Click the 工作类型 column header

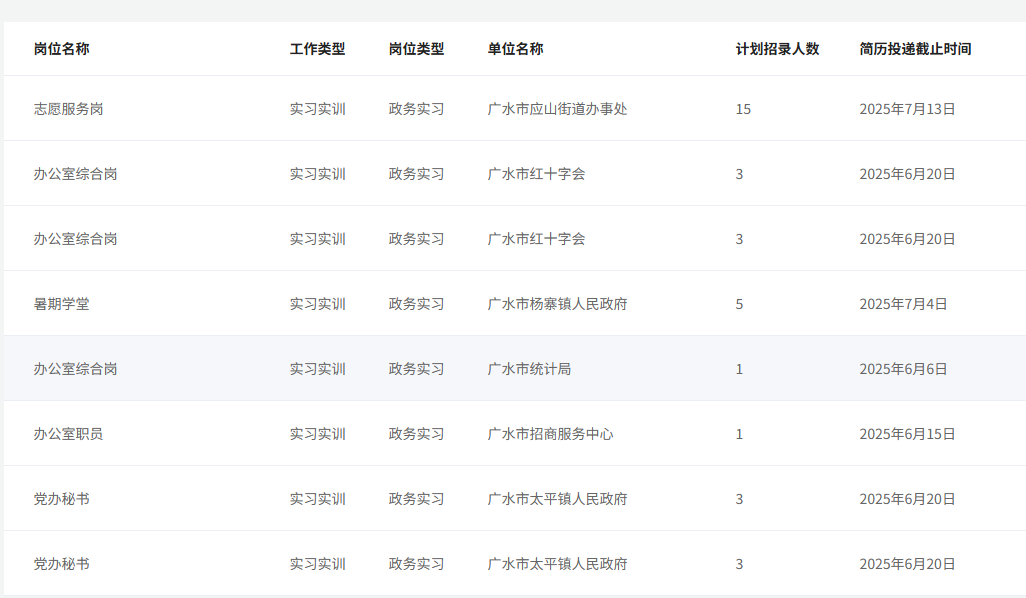317,48
